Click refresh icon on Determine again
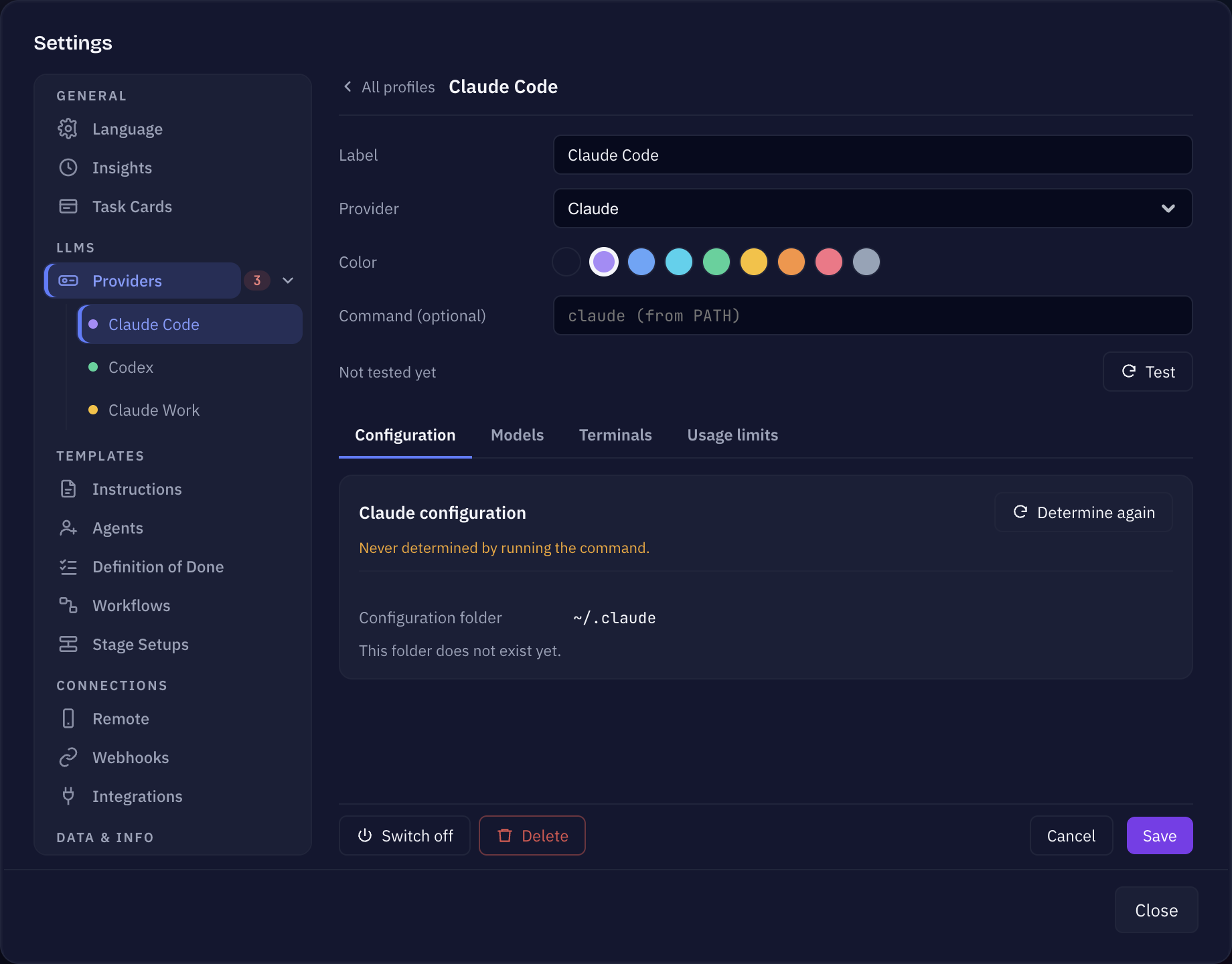1232x964 pixels. coord(1020,512)
